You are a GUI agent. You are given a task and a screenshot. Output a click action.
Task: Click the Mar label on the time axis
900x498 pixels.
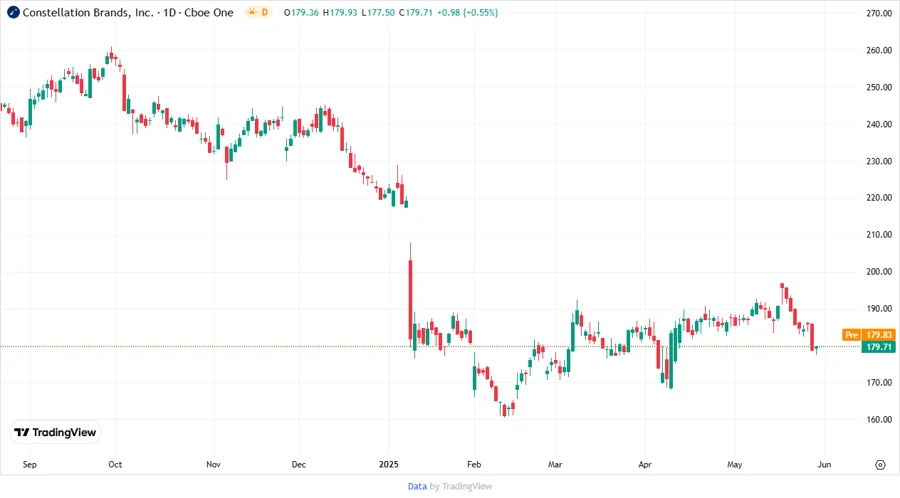coord(555,464)
